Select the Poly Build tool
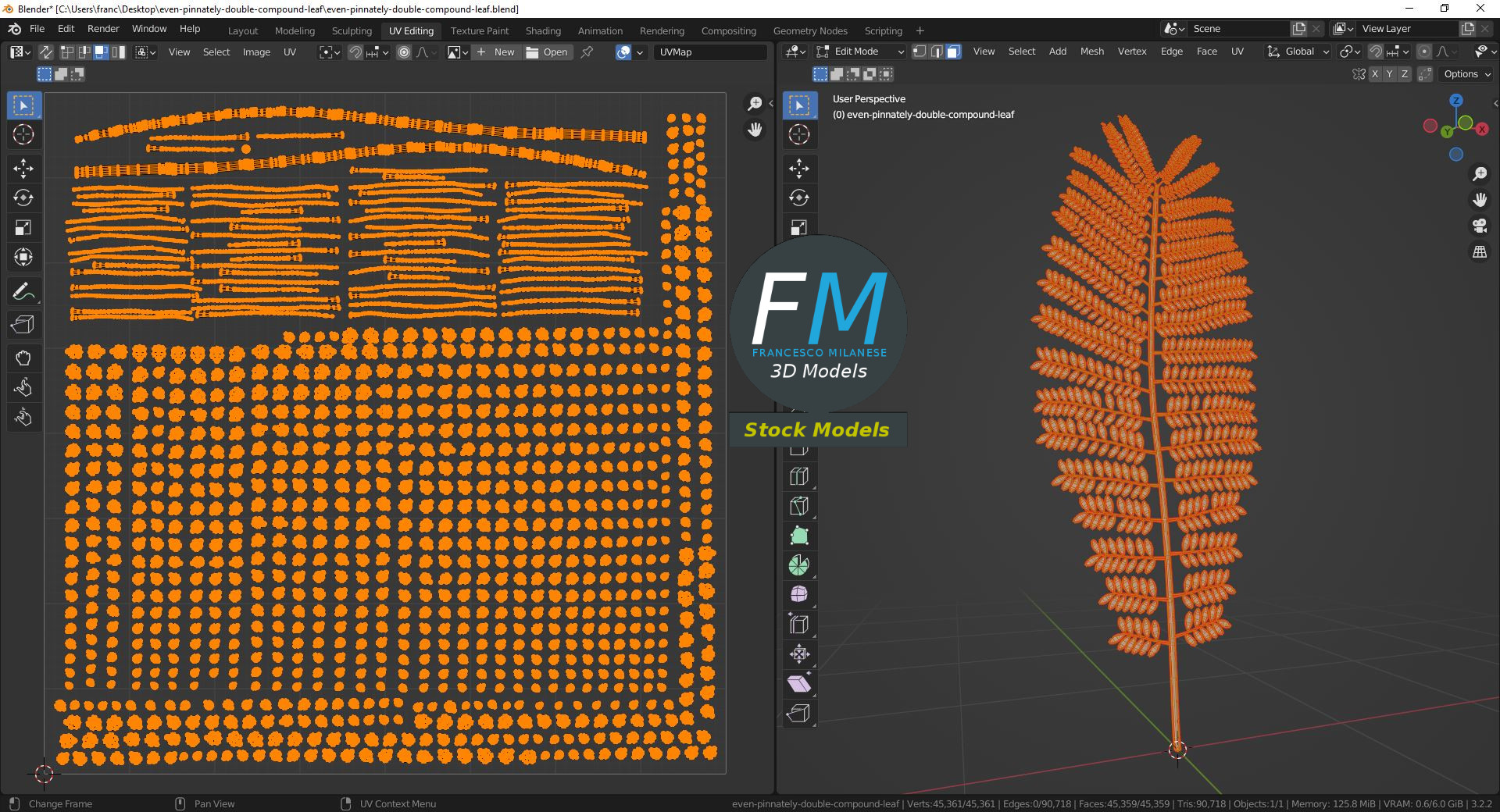 [x=799, y=536]
